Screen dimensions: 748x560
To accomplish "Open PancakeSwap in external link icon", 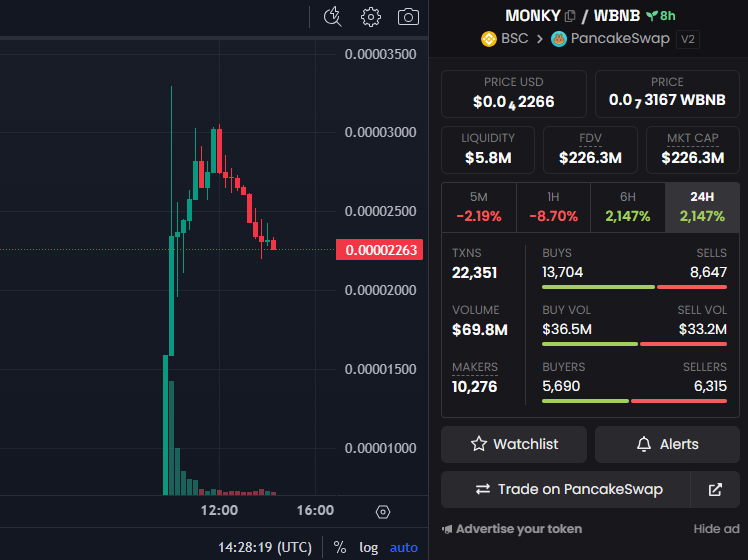I will pos(715,490).
